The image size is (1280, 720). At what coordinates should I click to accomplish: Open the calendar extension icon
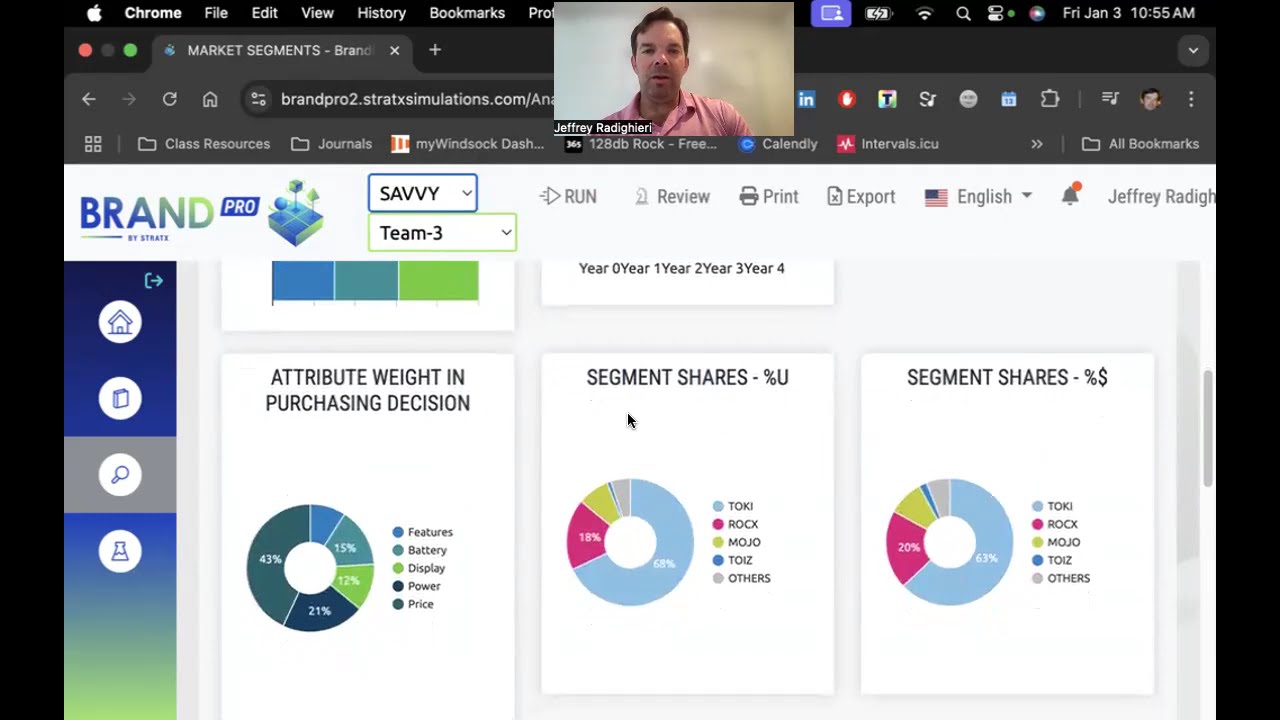(1008, 99)
